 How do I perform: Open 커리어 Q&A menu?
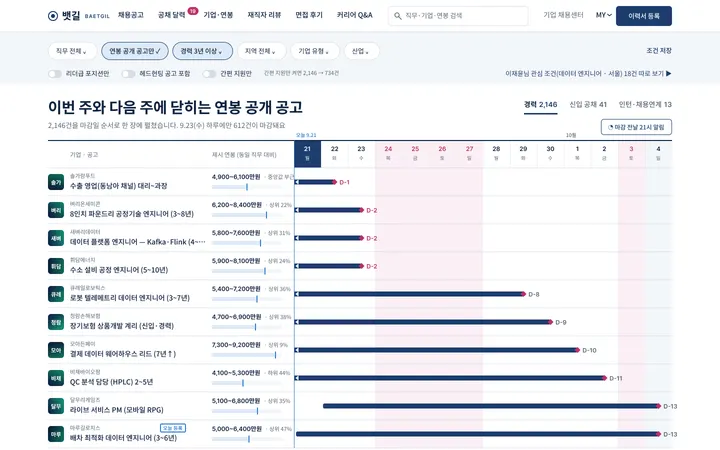[x=354, y=15]
